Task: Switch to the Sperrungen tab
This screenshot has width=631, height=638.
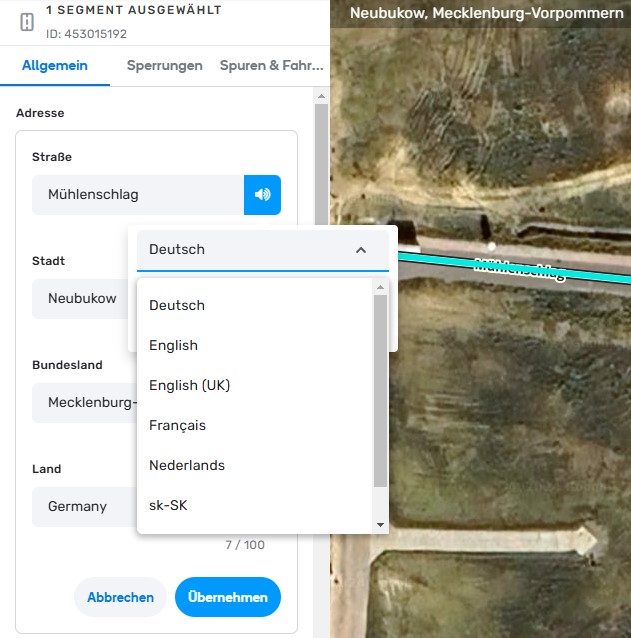Action: point(164,66)
